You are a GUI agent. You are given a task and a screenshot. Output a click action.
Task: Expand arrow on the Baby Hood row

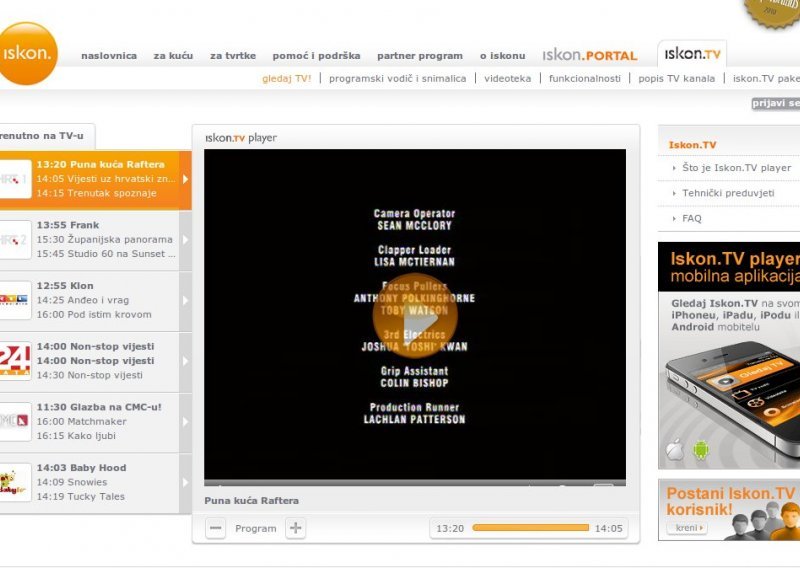[185, 482]
